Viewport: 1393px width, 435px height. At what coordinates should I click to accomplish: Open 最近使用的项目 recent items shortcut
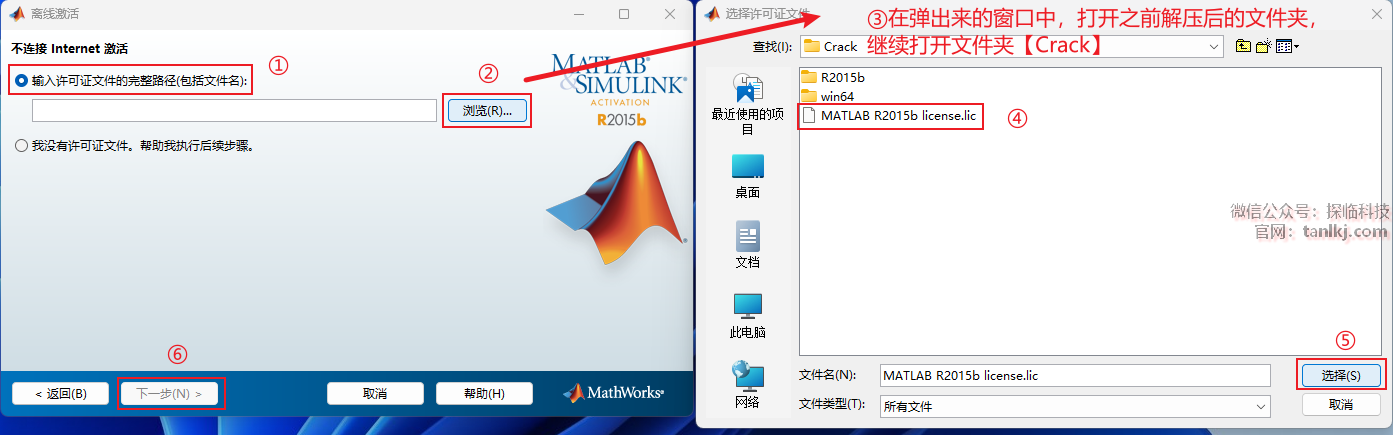pyautogui.click(x=747, y=104)
